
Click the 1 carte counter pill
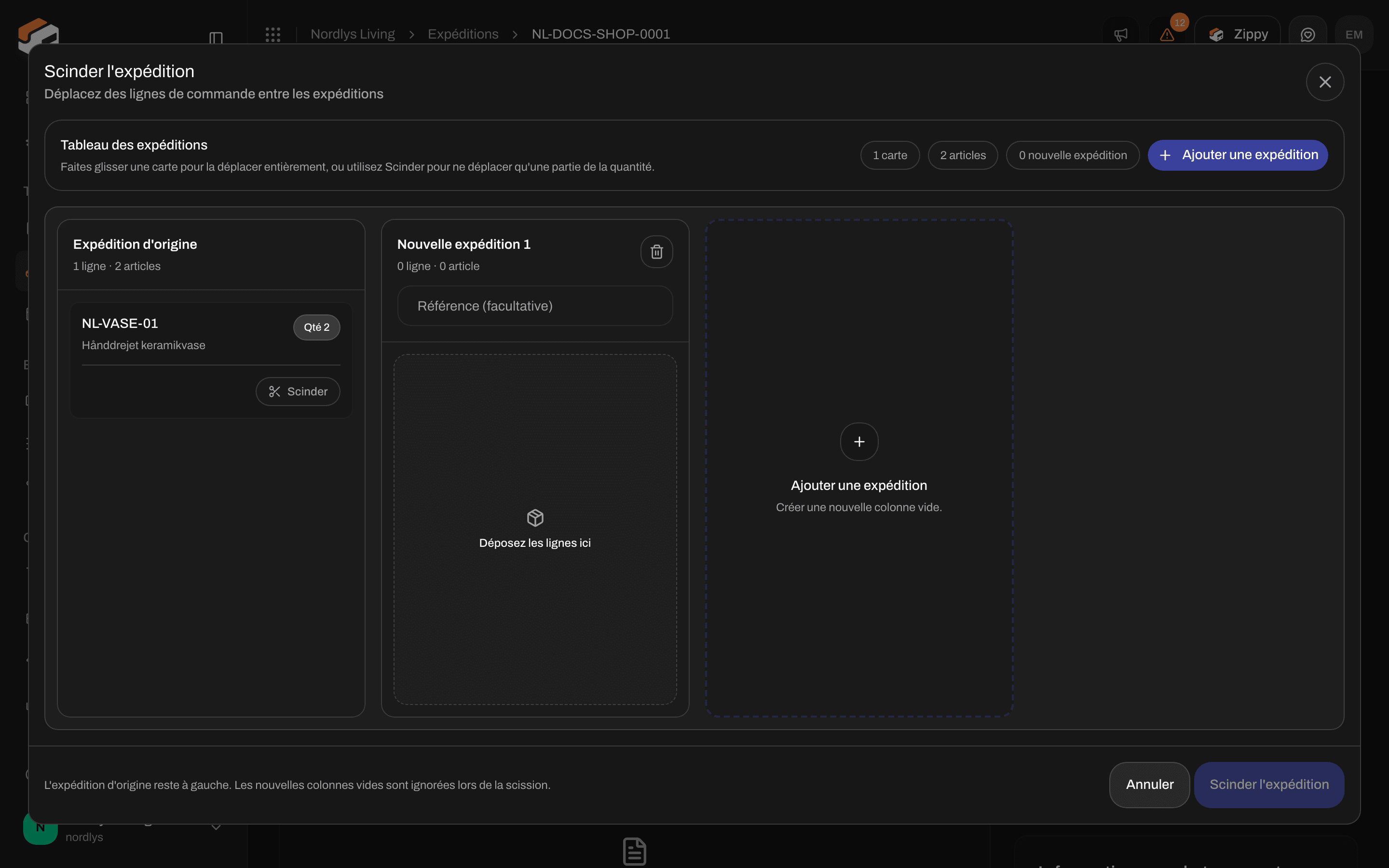(x=890, y=155)
